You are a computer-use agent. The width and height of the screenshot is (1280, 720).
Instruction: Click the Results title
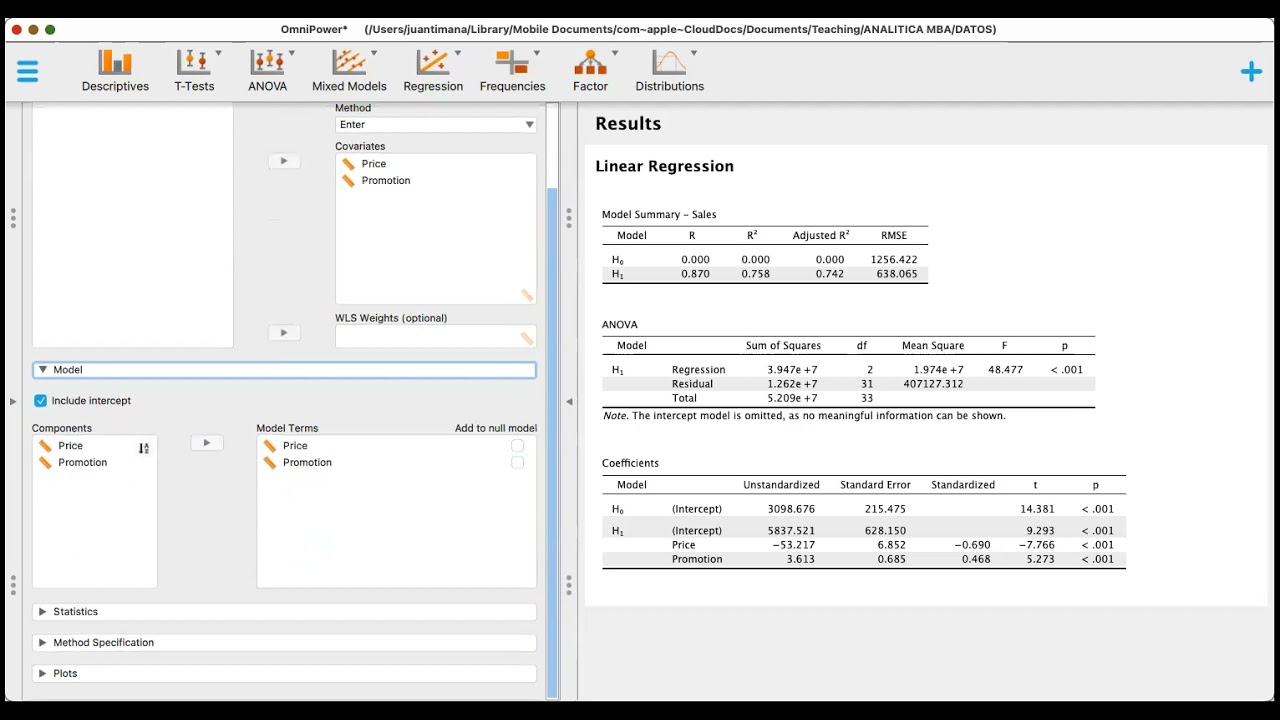tap(628, 124)
